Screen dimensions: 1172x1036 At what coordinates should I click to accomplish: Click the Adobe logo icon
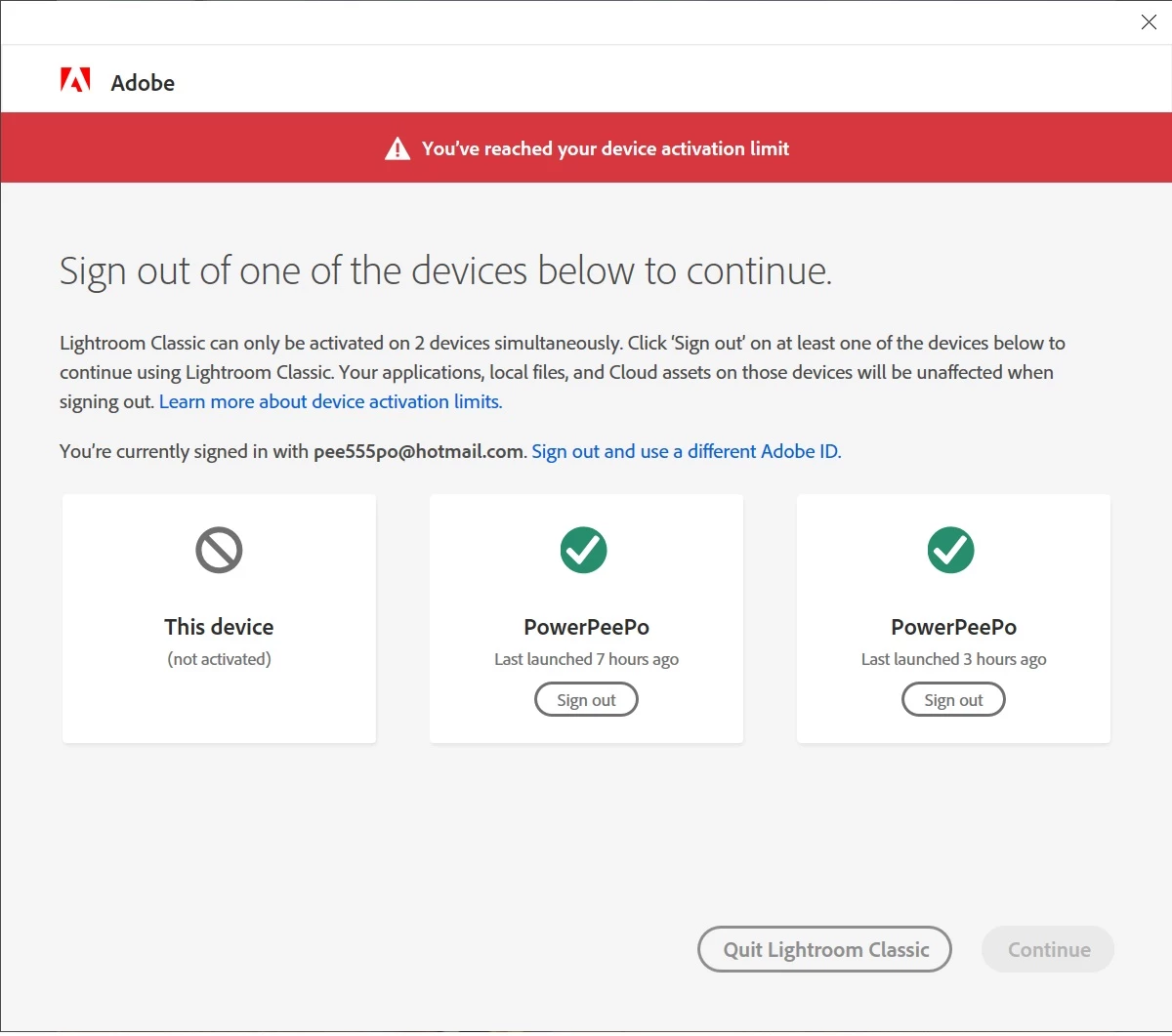tap(75, 80)
